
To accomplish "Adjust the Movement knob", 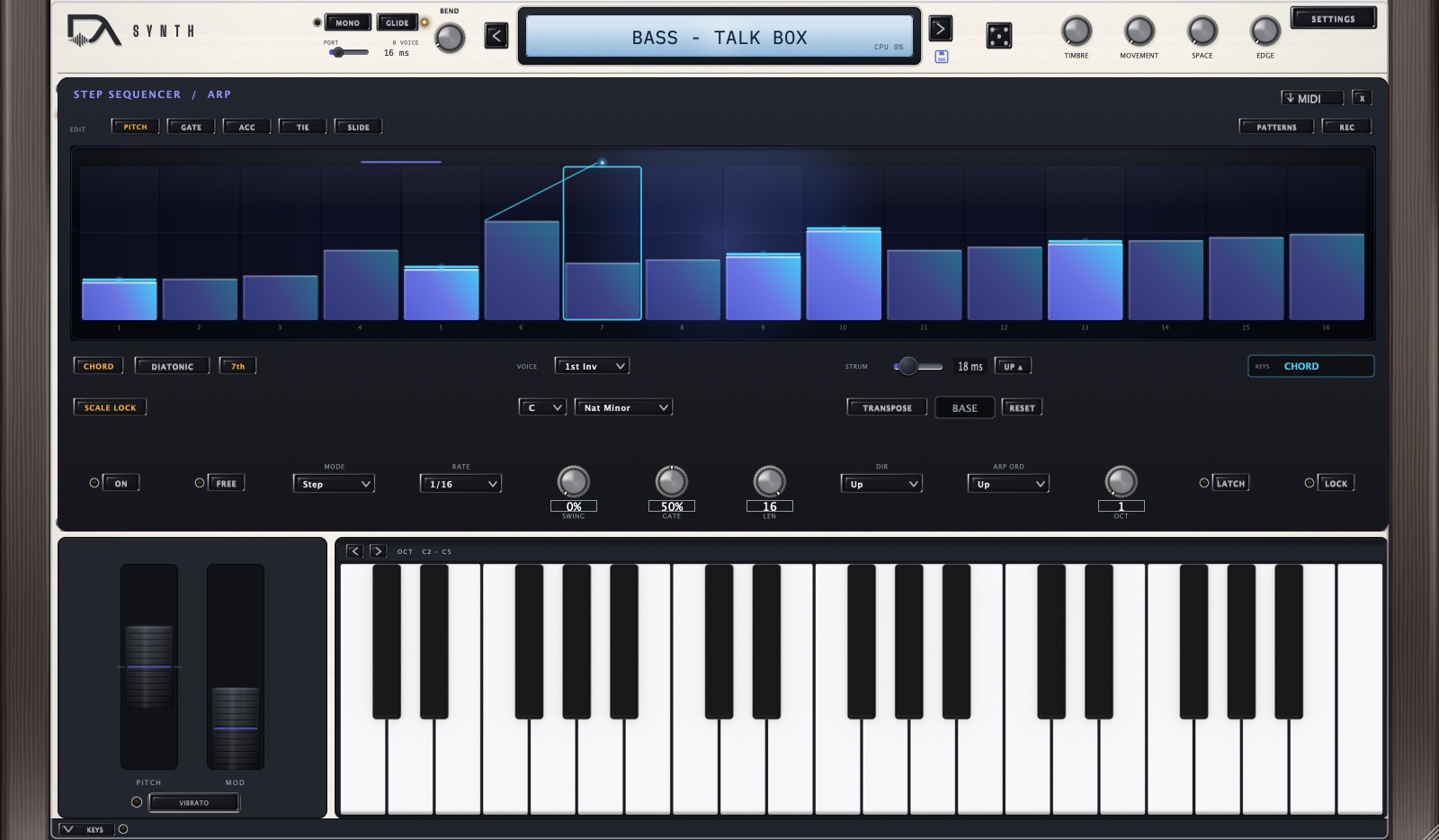I will tap(1140, 31).
